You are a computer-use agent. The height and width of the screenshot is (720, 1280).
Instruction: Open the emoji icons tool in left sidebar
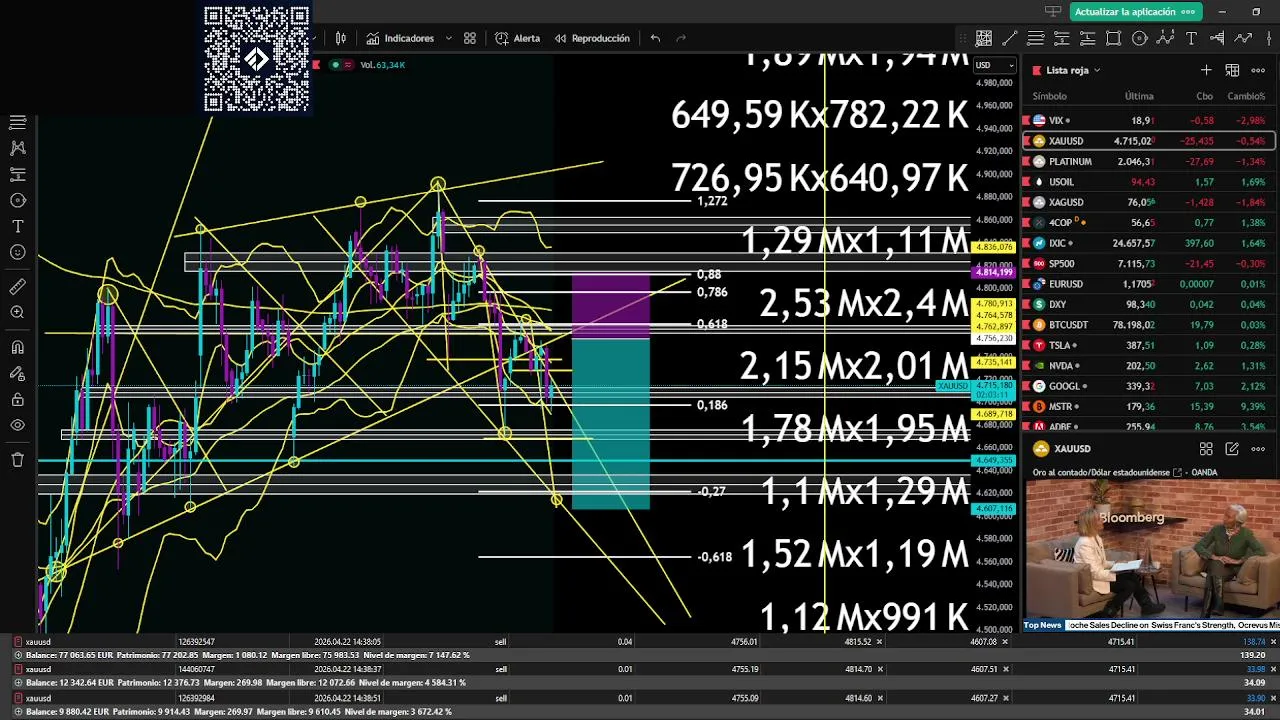coord(17,252)
